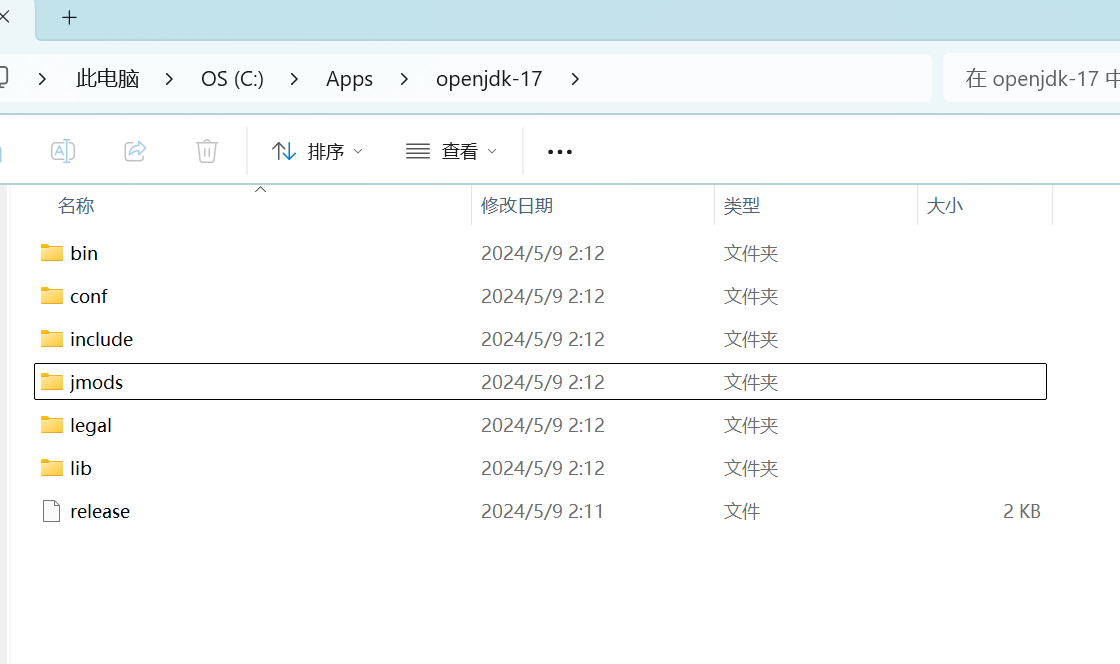Image resolution: width=1120 pixels, height=664 pixels.
Task: Open a new tab with plus button
Action: (x=69, y=18)
